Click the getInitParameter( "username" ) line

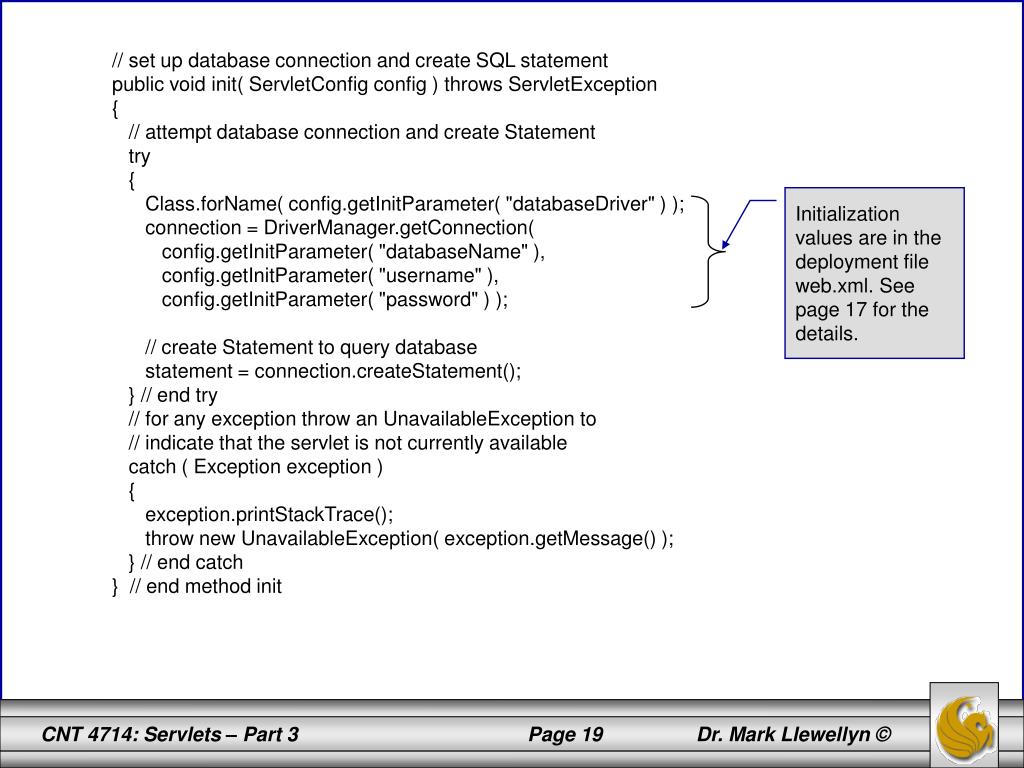(330, 276)
